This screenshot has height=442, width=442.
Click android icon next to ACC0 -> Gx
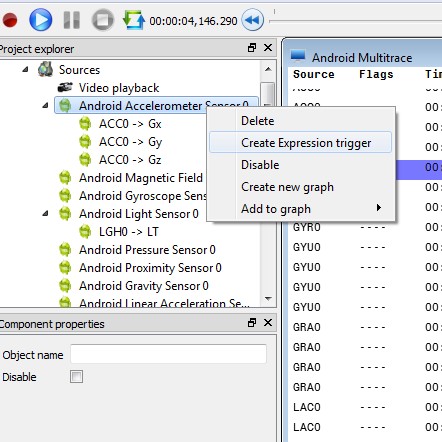tap(85, 124)
